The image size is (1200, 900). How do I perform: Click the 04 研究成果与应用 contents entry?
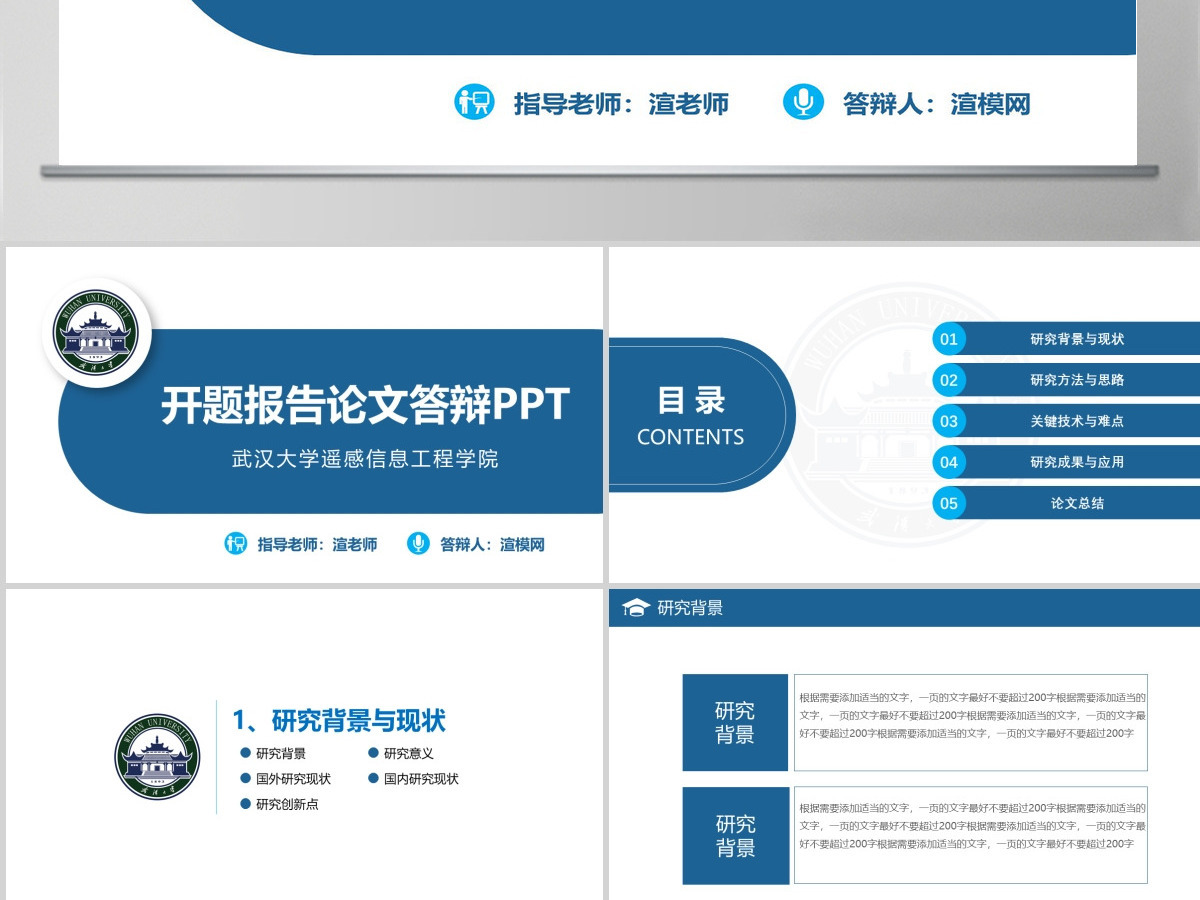click(x=1066, y=462)
